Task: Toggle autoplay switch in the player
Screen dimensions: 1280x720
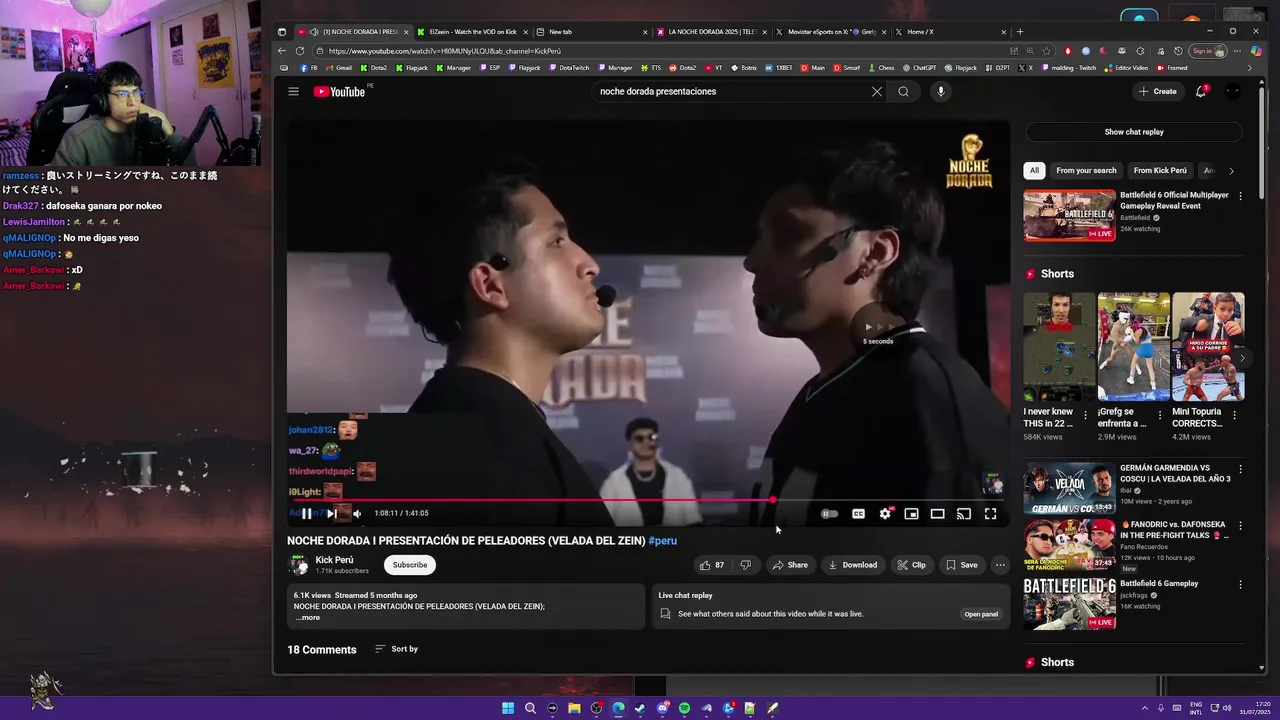Action: tap(829, 514)
